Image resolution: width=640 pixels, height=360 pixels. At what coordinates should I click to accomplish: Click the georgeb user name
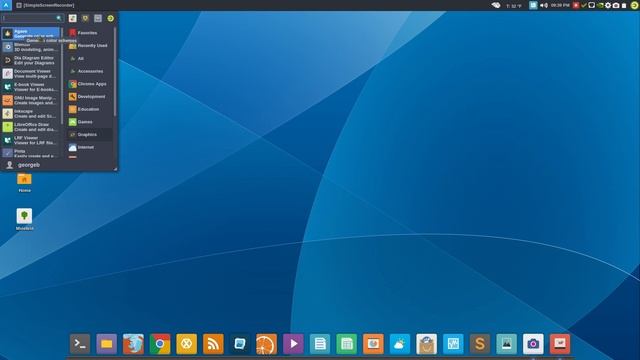tap(29, 165)
